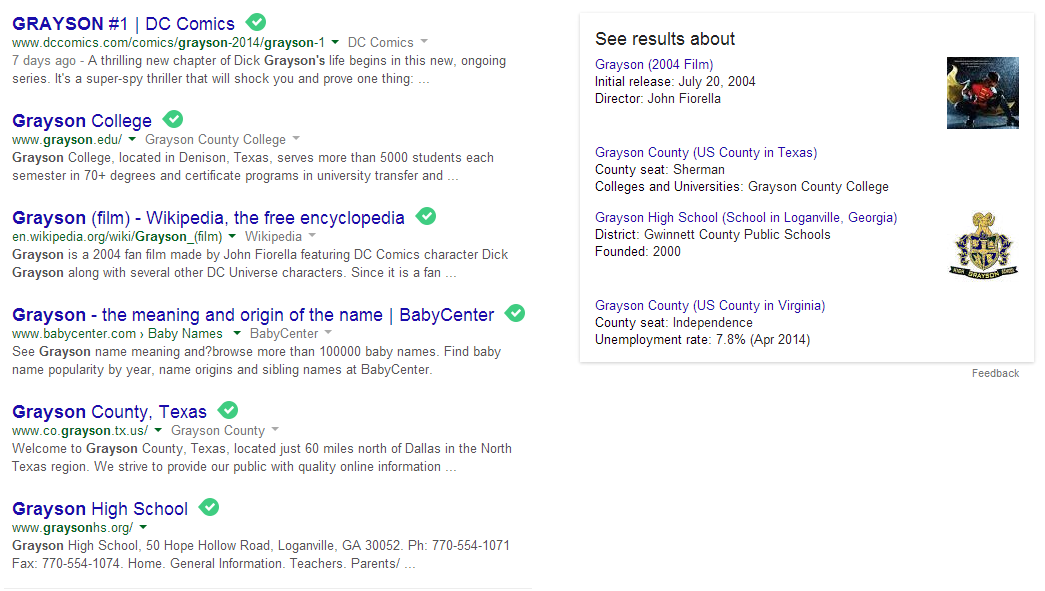Open gray dropdown arrow beside BabyCenter label

(x=328, y=332)
